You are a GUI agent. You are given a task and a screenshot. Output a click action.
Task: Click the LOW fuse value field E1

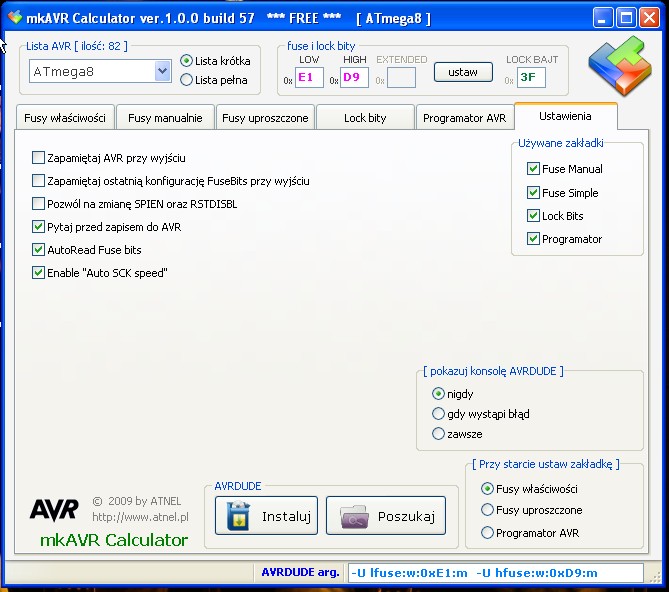[x=309, y=78]
